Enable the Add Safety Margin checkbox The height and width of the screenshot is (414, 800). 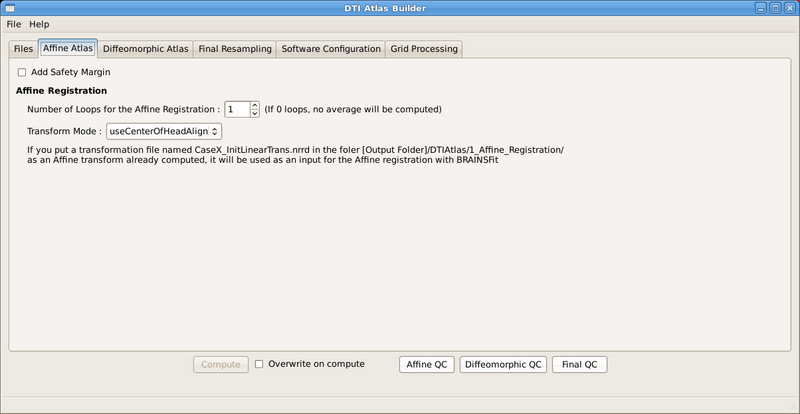22,72
